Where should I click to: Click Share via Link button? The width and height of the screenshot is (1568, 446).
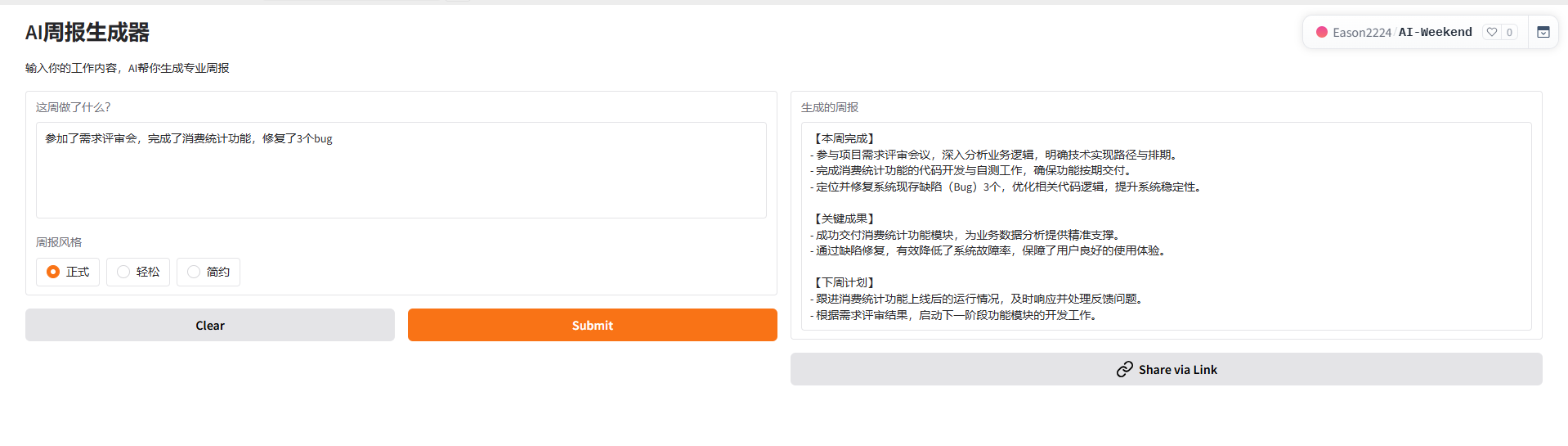(x=1167, y=369)
